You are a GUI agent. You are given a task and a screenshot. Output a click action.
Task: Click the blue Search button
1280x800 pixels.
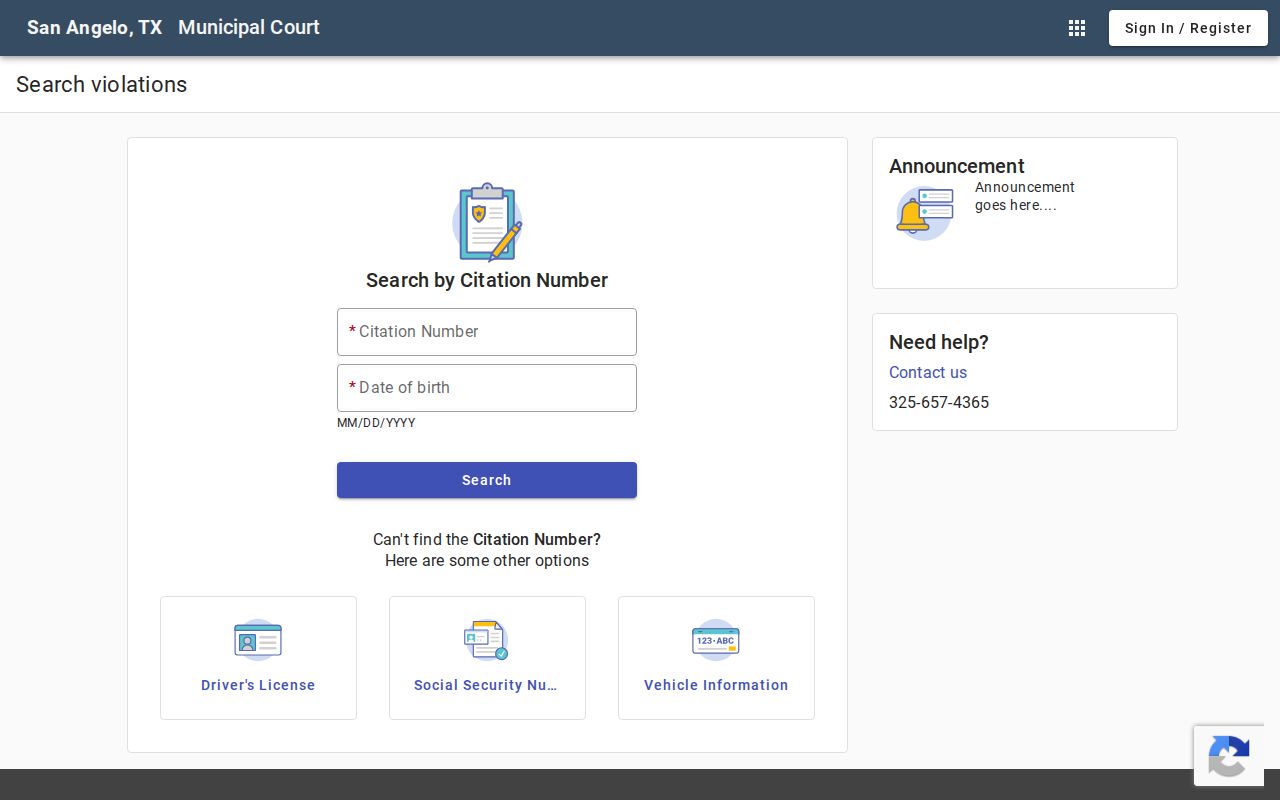(487, 480)
